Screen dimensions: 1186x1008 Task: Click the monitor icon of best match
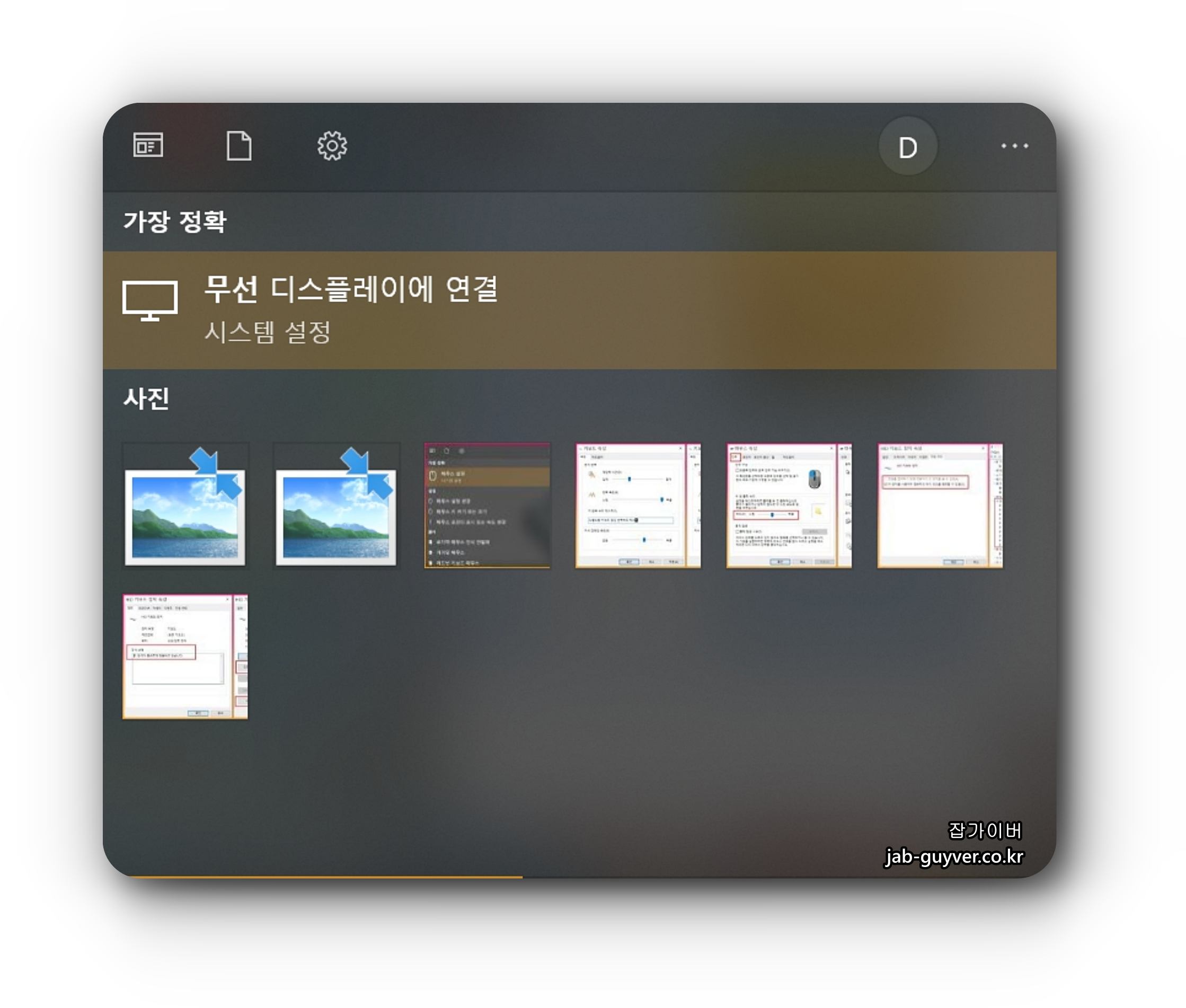coord(149,300)
